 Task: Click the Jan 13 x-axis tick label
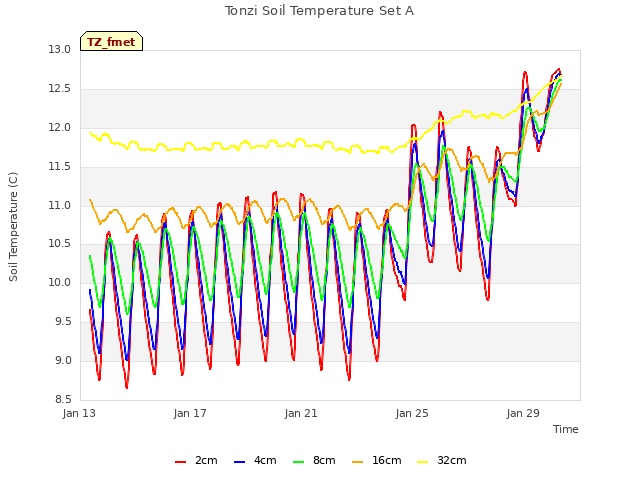(x=79, y=413)
